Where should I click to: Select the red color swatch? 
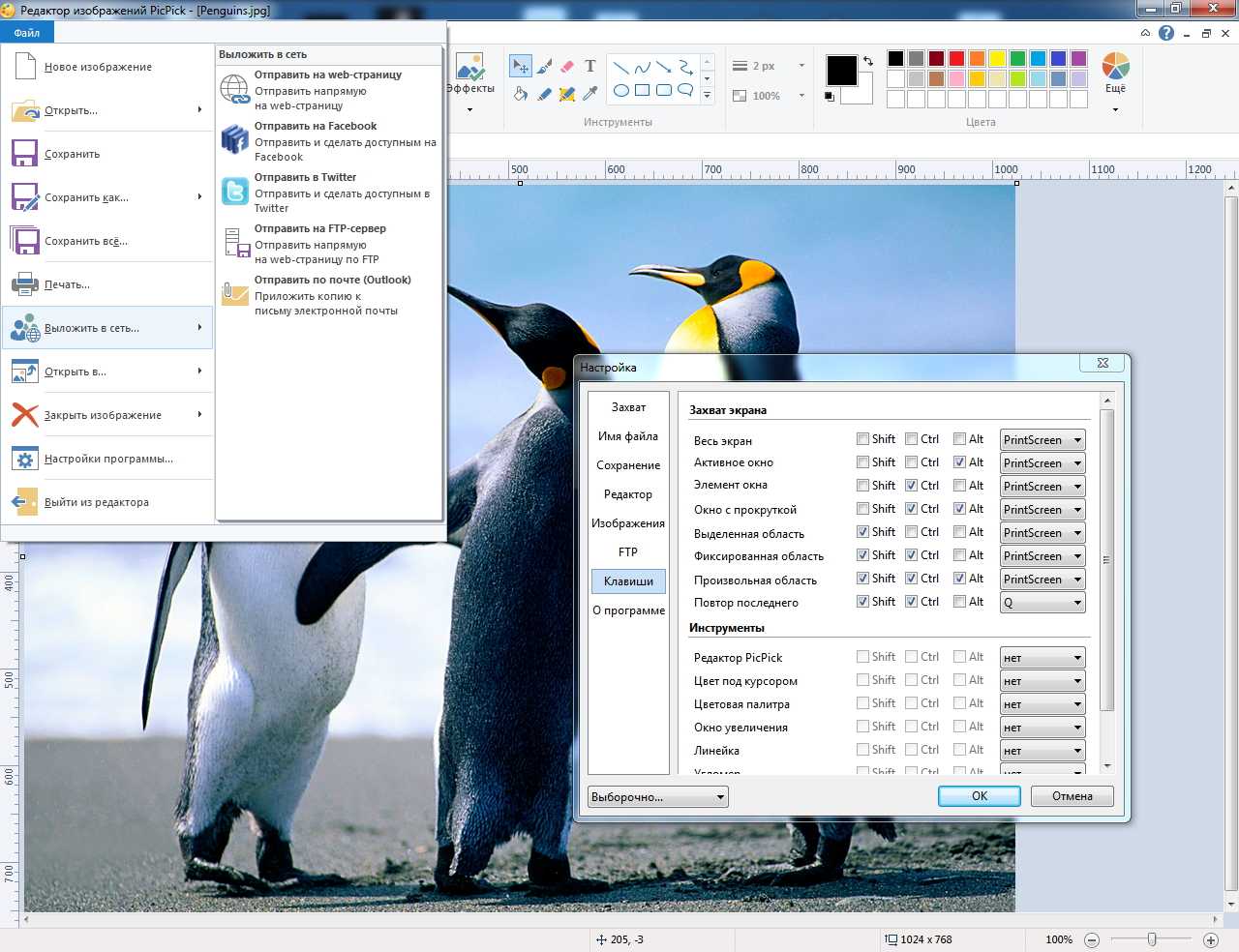coord(956,59)
